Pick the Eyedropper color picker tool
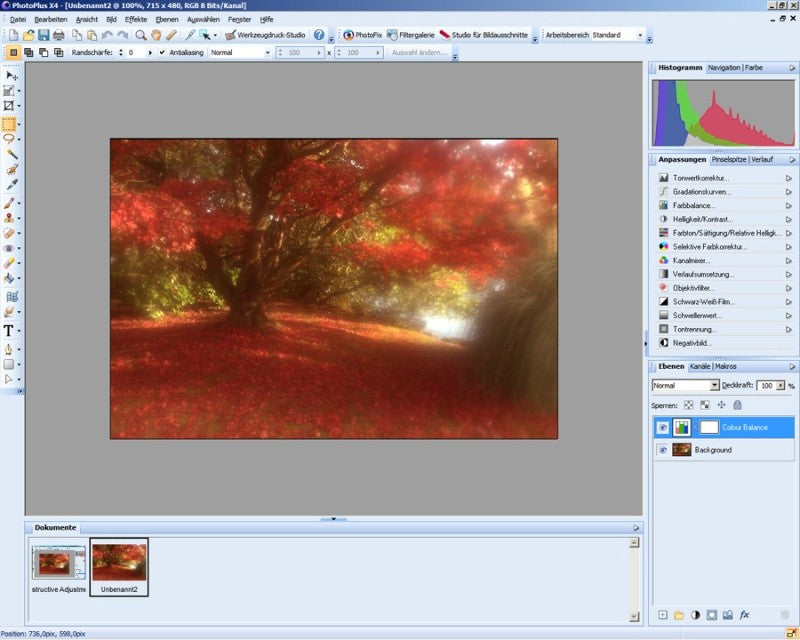The image size is (800, 640). [x=11, y=184]
